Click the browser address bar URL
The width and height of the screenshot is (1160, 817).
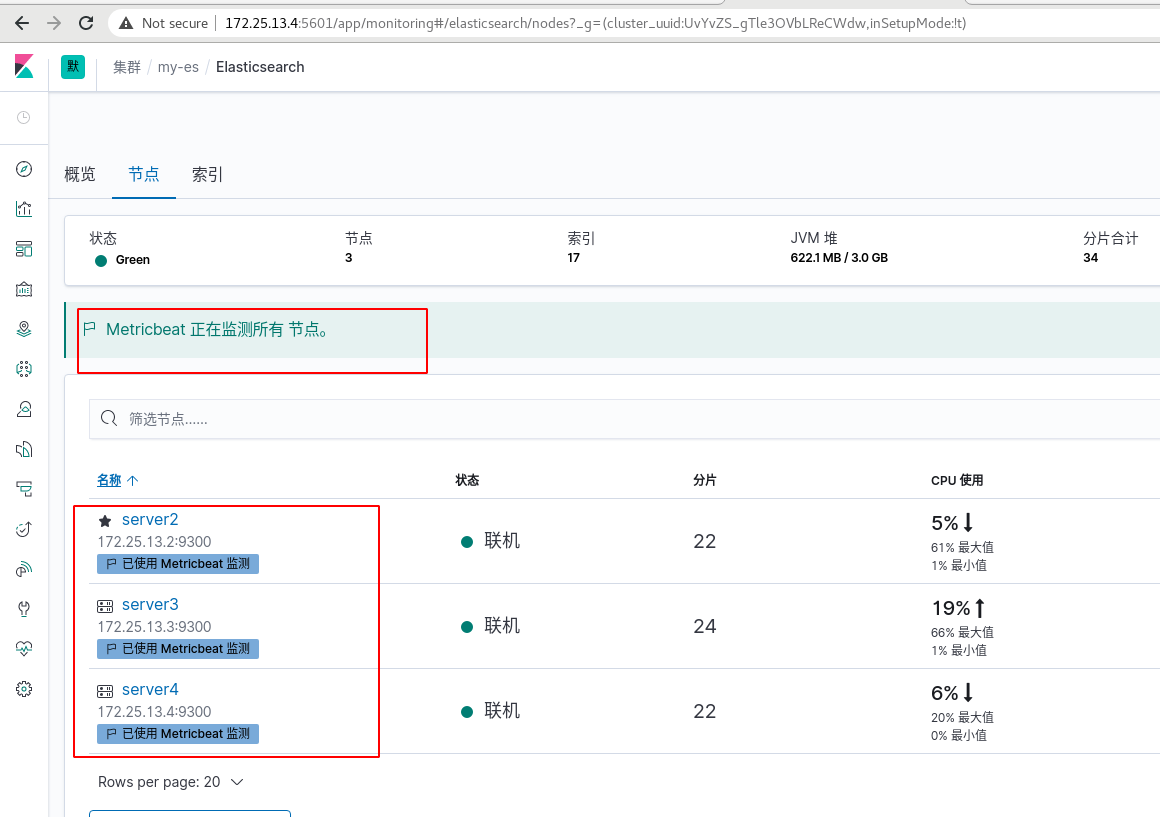[x=596, y=23]
